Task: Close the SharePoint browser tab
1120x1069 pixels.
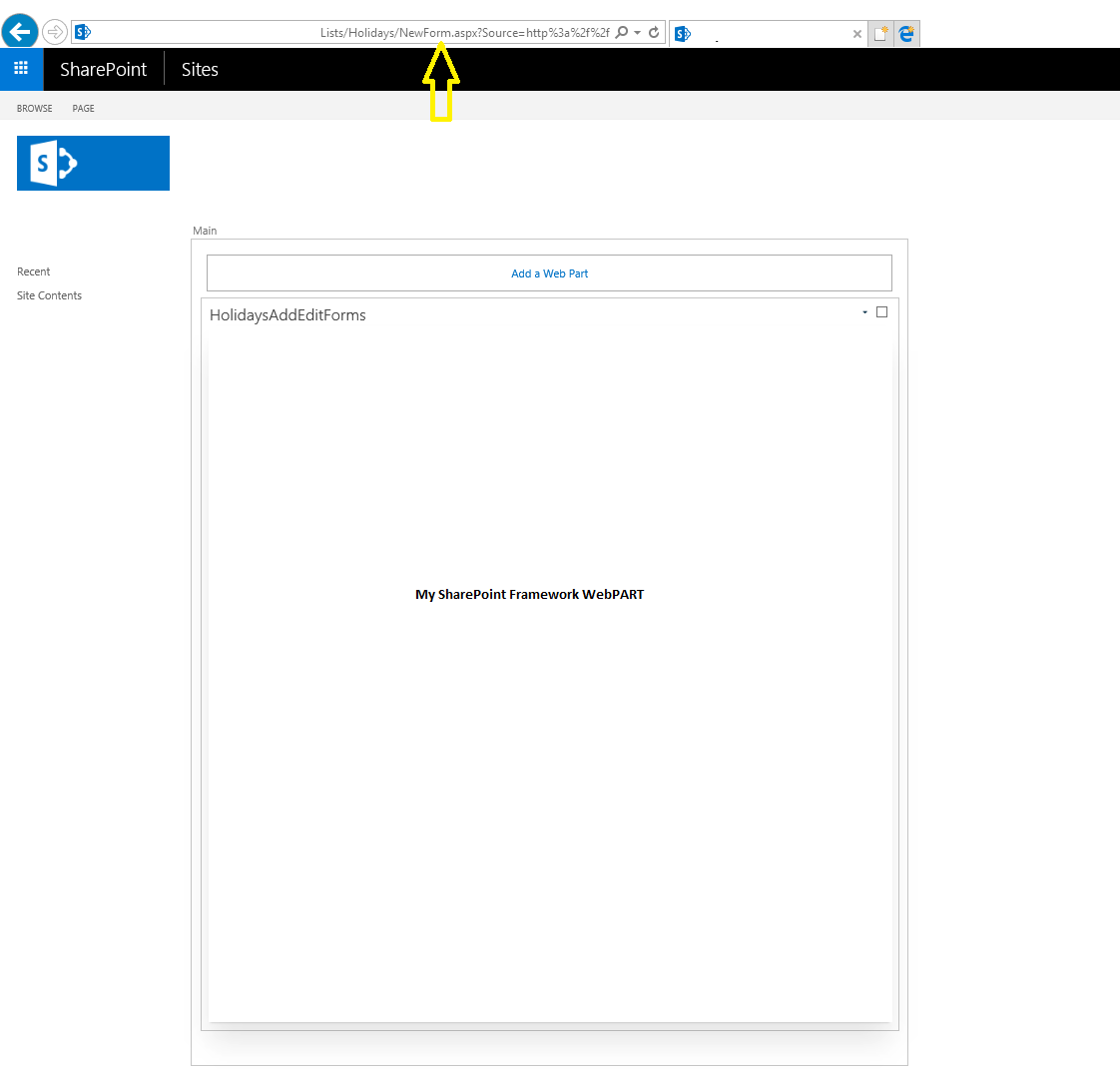Action: (x=857, y=34)
